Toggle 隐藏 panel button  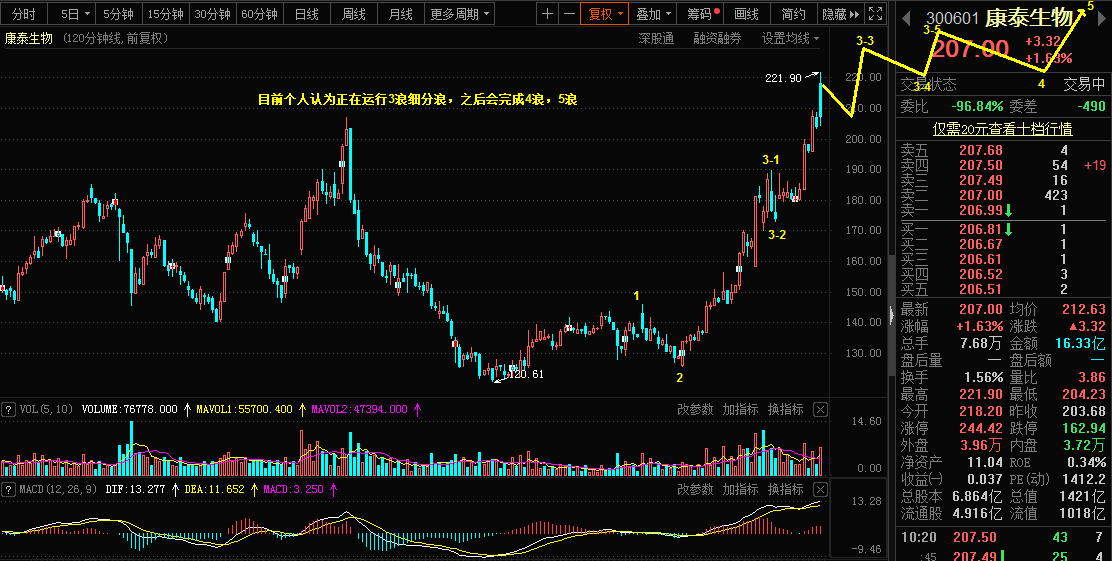click(840, 13)
